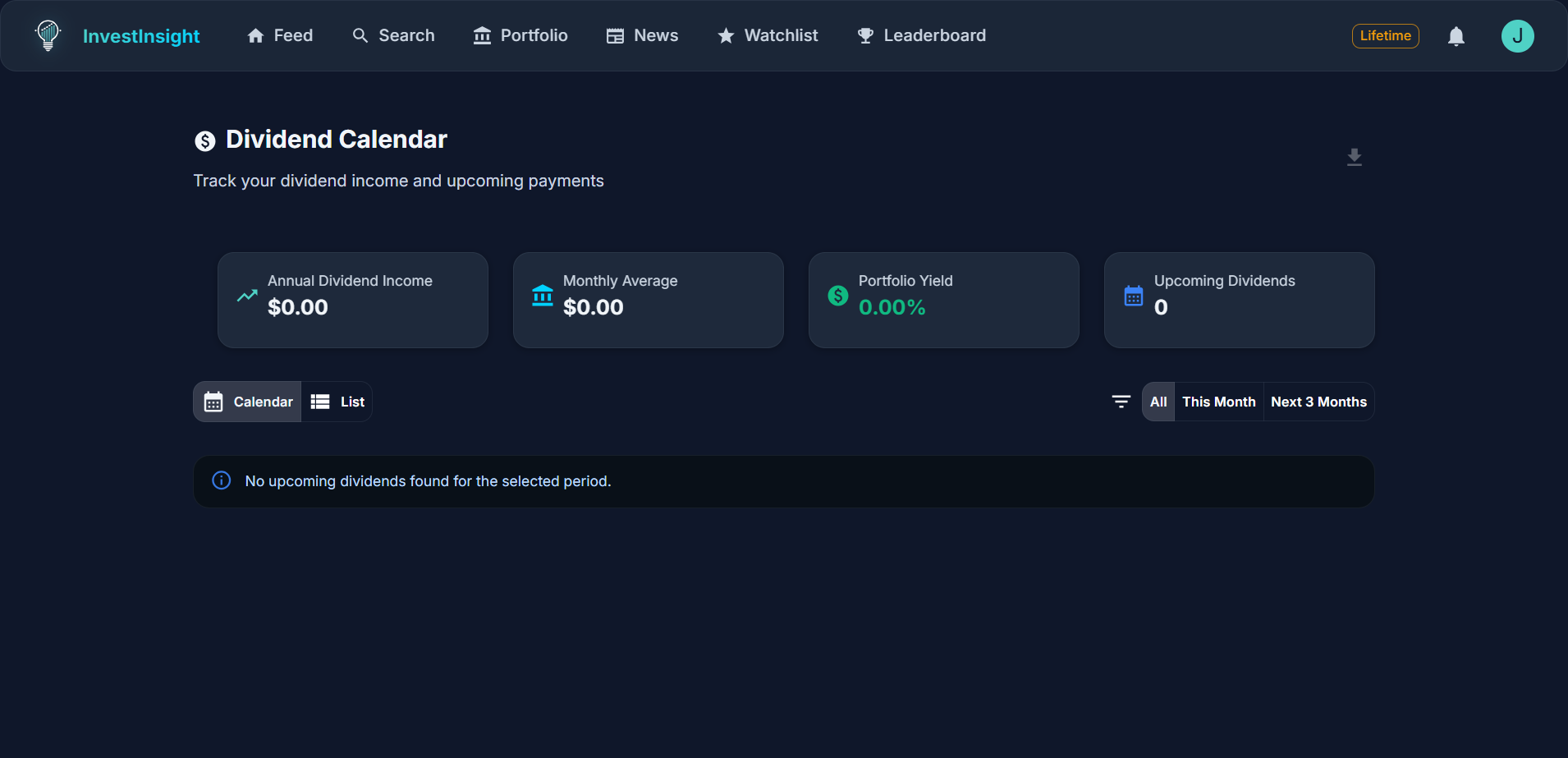The image size is (1568, 758).
Task: Click the Lifetime membership badge
Action: 1385,36
